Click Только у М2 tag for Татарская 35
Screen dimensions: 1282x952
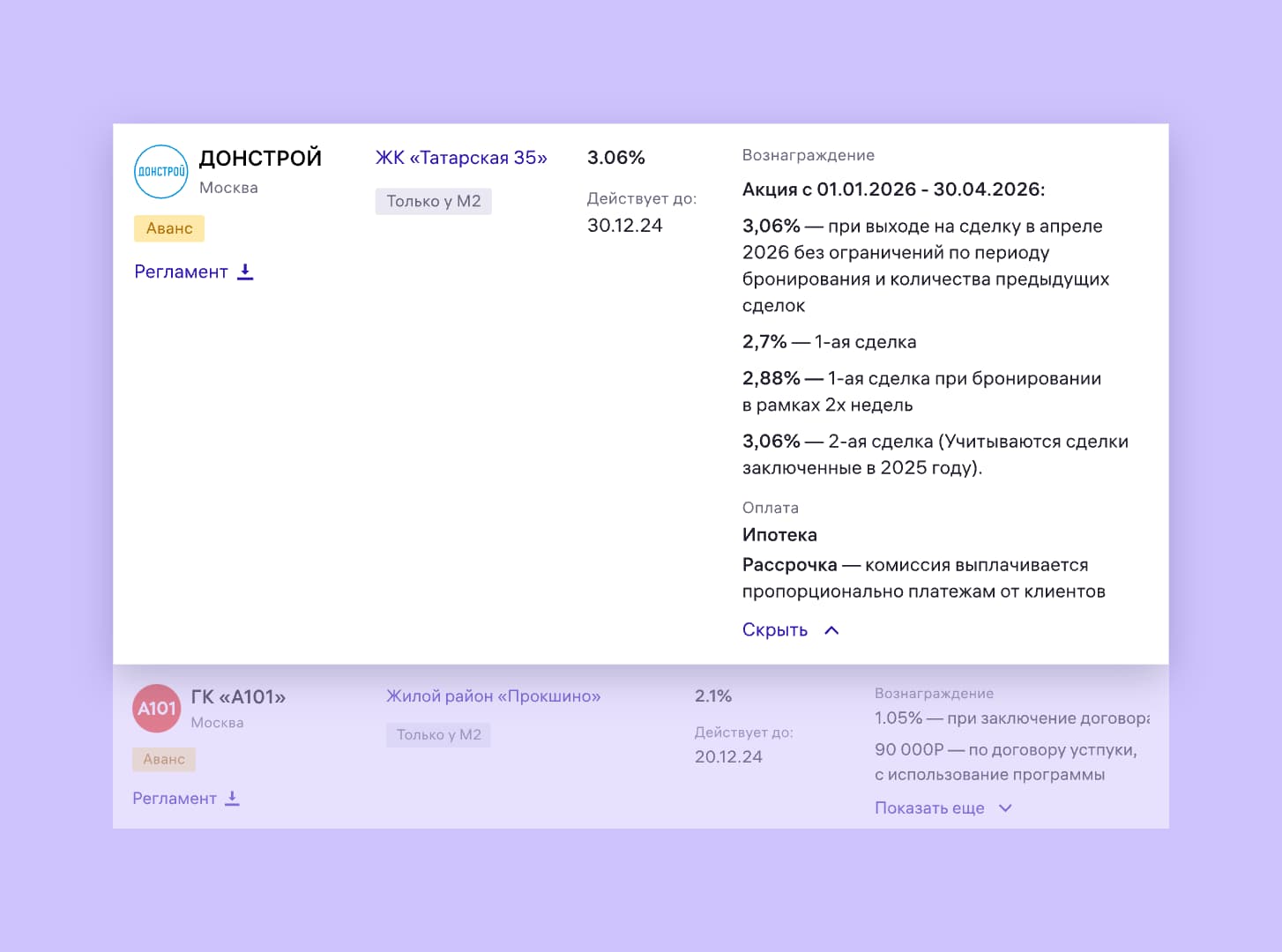pyautogui.click(x=434, y=201)
